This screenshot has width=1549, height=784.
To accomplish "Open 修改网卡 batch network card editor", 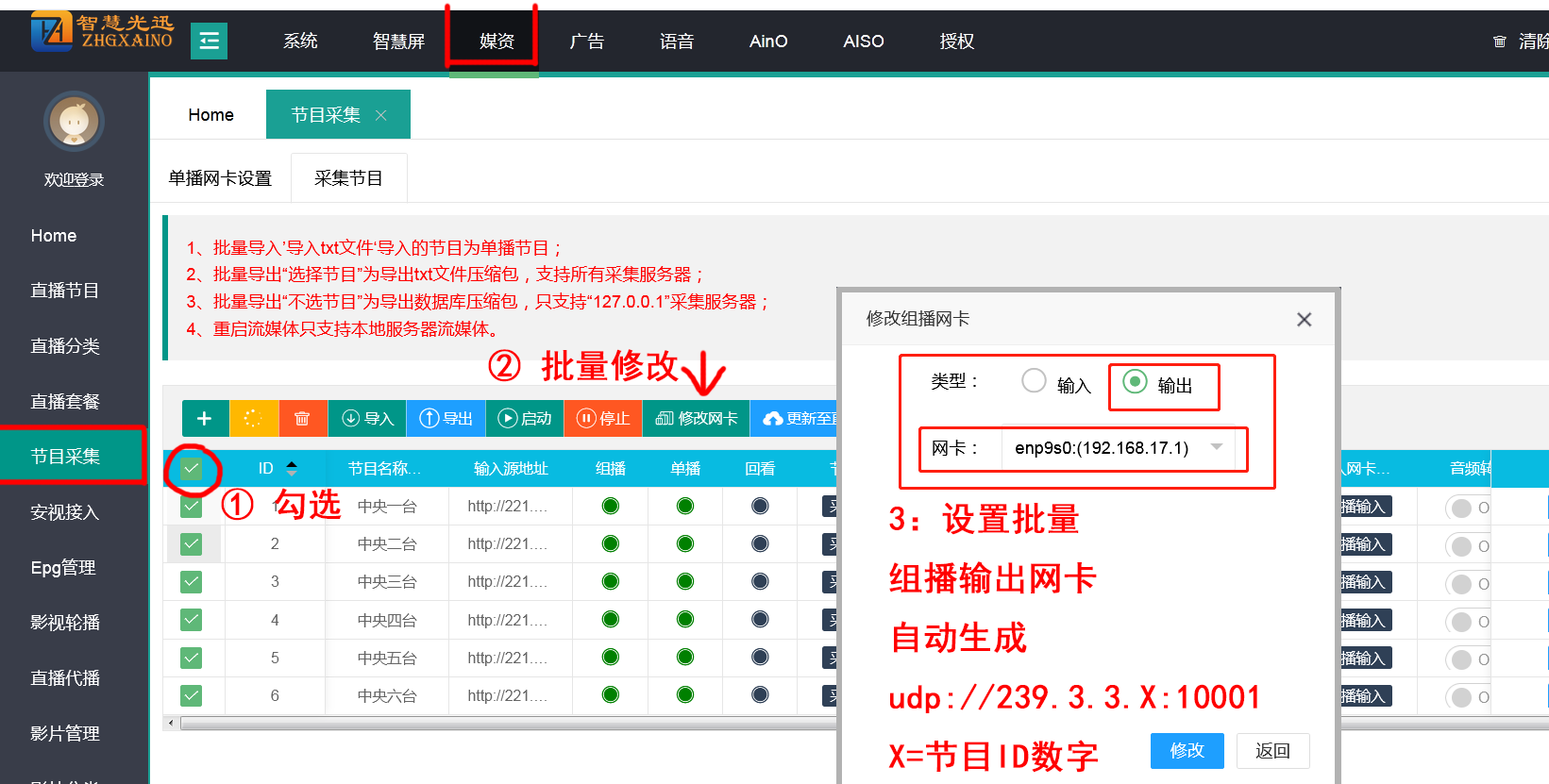I will coord(696,418).
